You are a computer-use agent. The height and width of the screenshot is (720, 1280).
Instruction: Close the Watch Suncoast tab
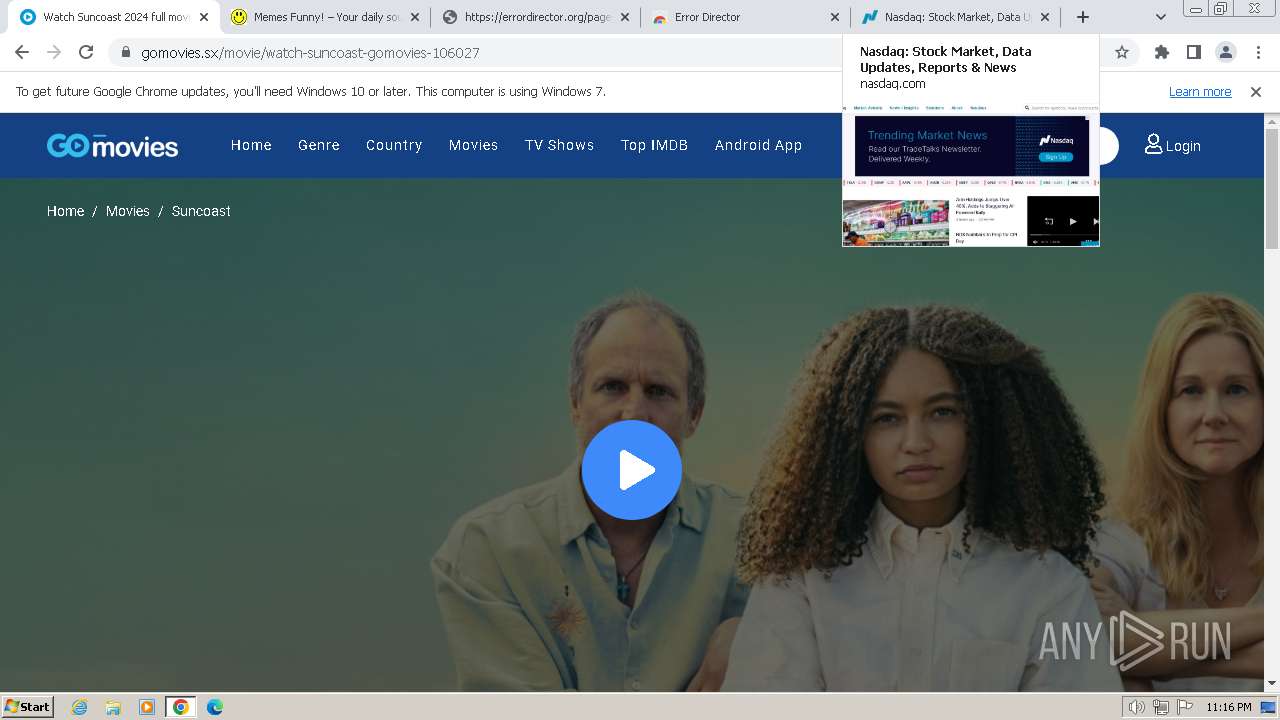tap(204, 17)
